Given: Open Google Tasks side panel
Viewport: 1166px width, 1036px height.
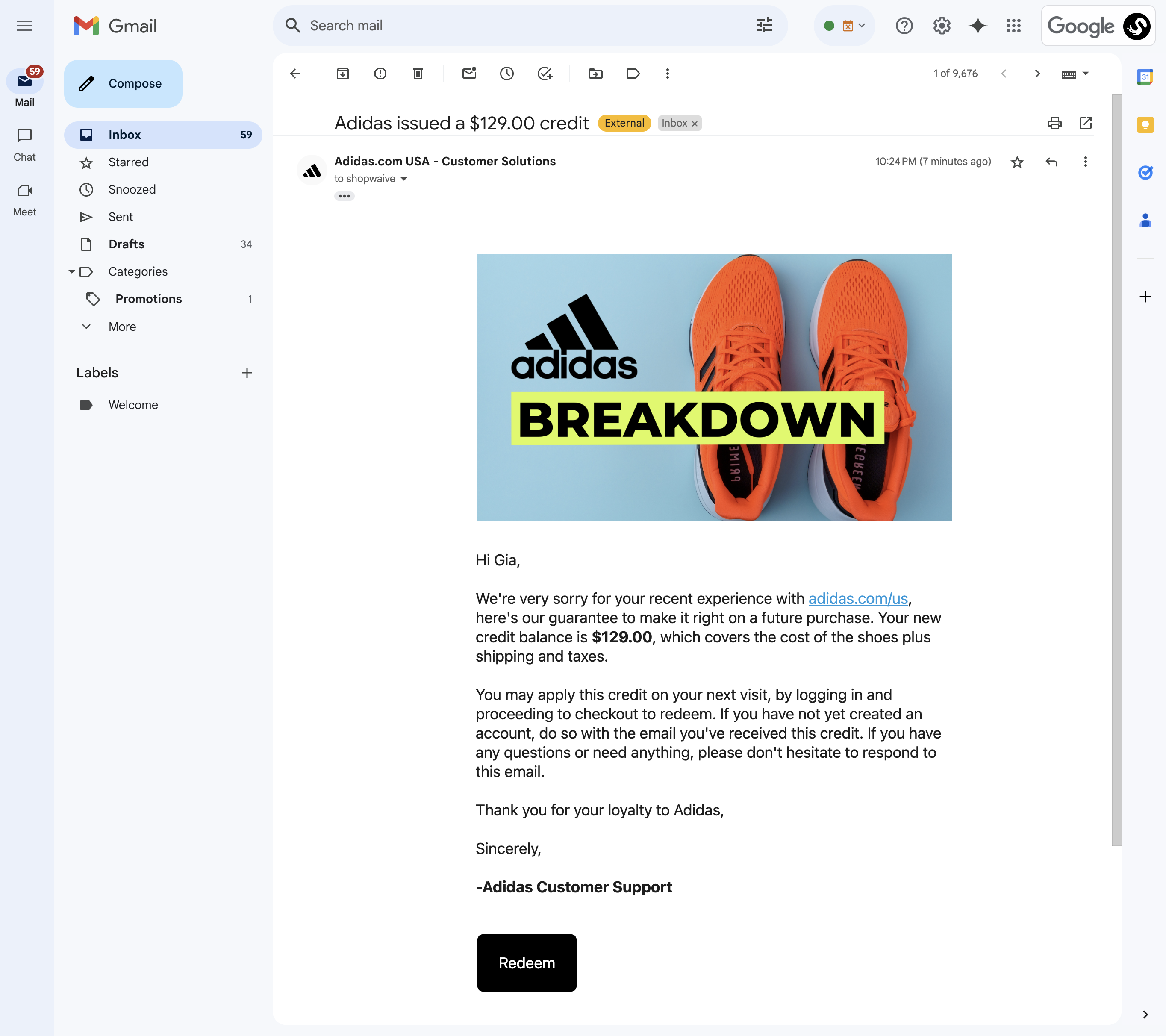Looking at the screenshot, I should [x=1145, y=172].
